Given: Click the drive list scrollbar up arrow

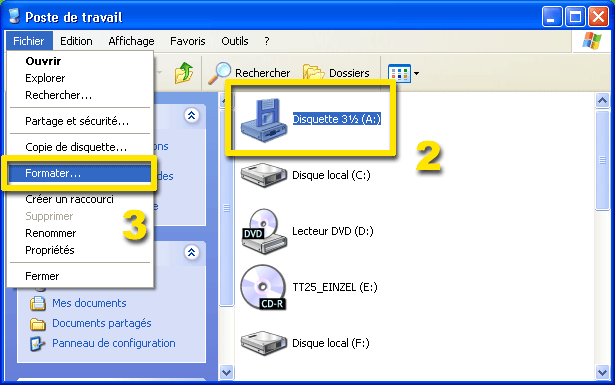Looking at the screenshot, I should pos(602,100).
